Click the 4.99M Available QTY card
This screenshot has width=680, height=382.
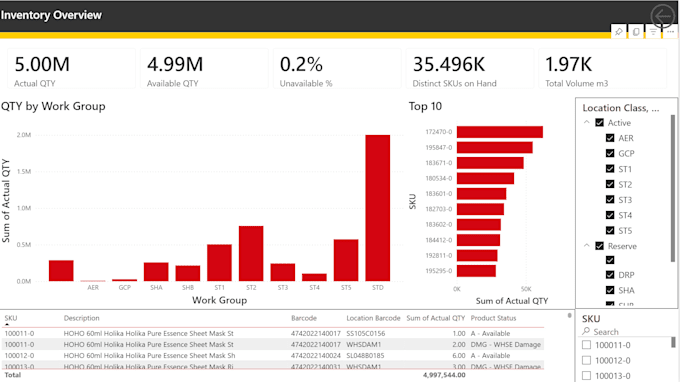tap(204, 69)
